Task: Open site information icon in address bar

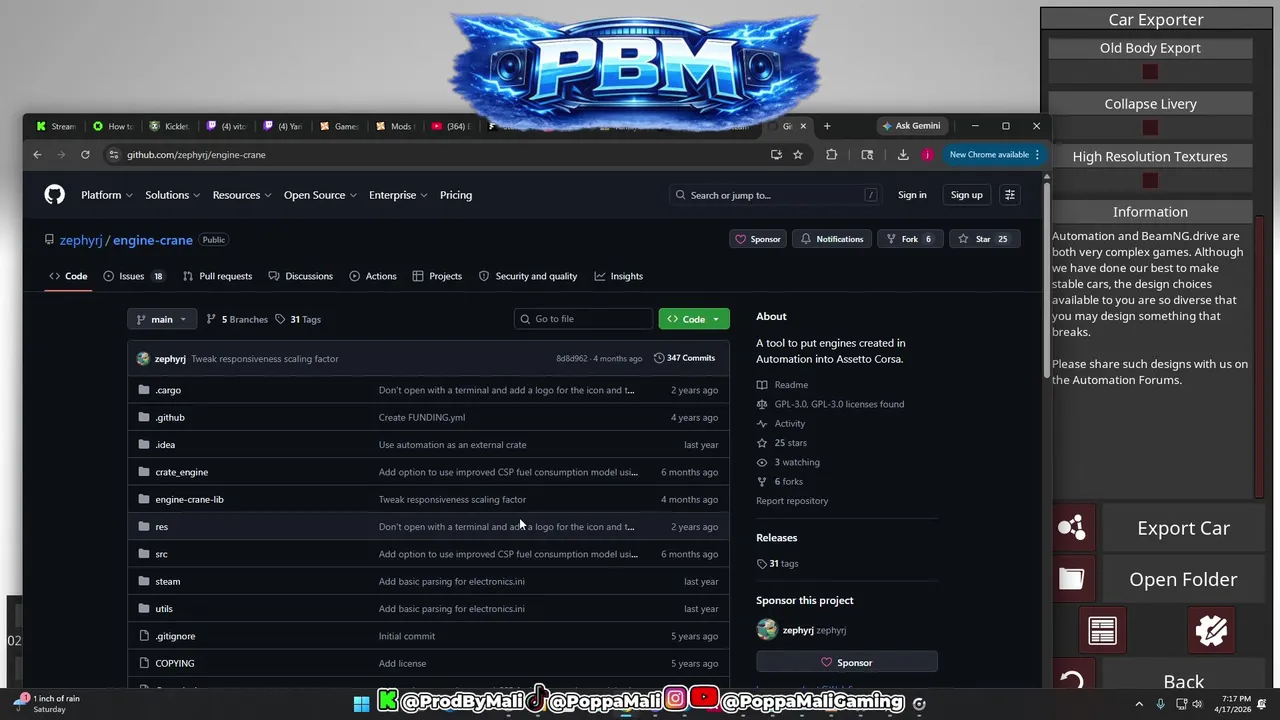Action: [113, 155]
